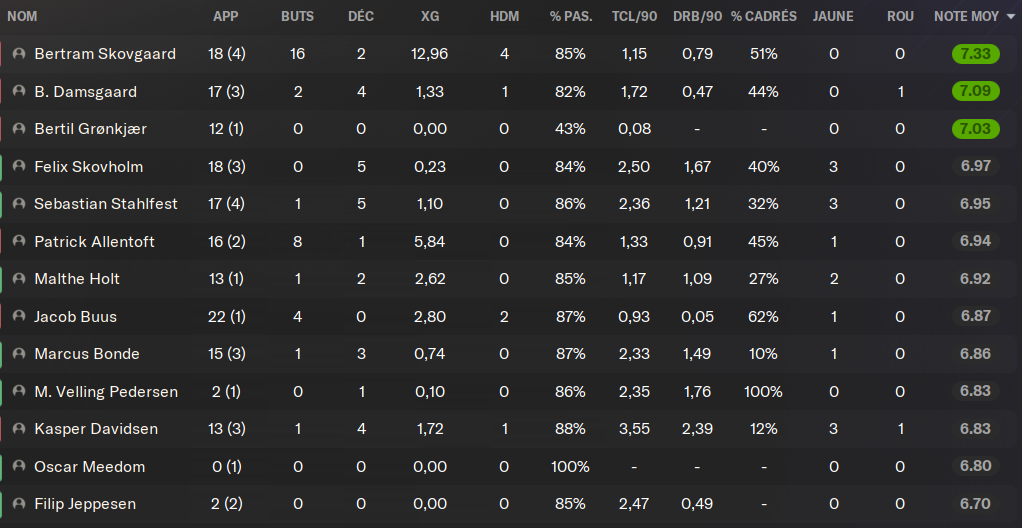Click the % CADRÉS column header

pos(764,17)
